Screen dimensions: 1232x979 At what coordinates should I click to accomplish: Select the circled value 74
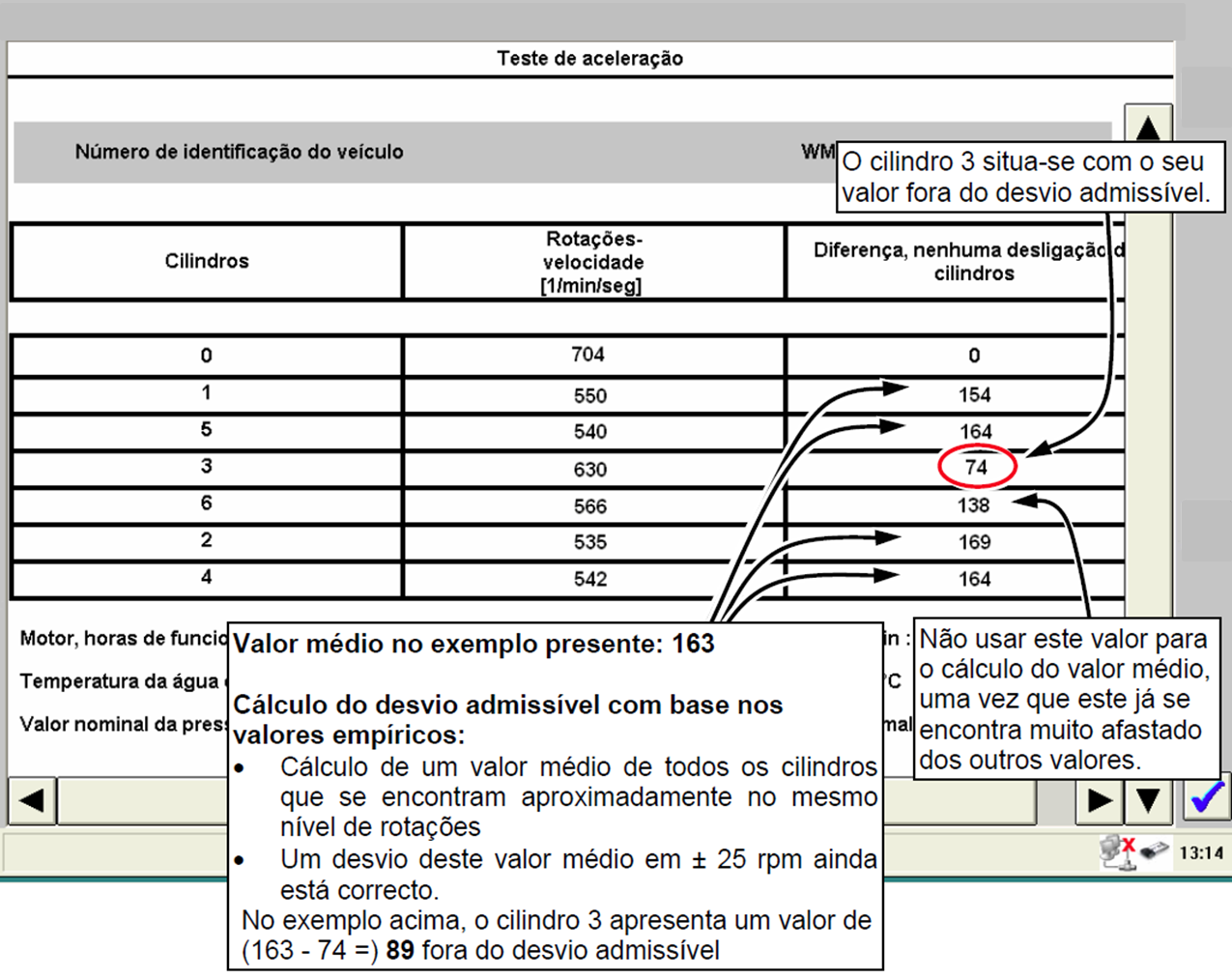coord(976,468)
